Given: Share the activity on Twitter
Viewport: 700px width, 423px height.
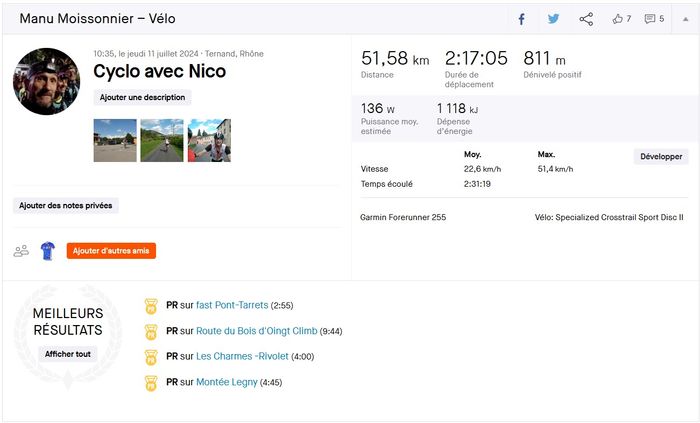Looking at the screenshot, I should coord(553,19).
